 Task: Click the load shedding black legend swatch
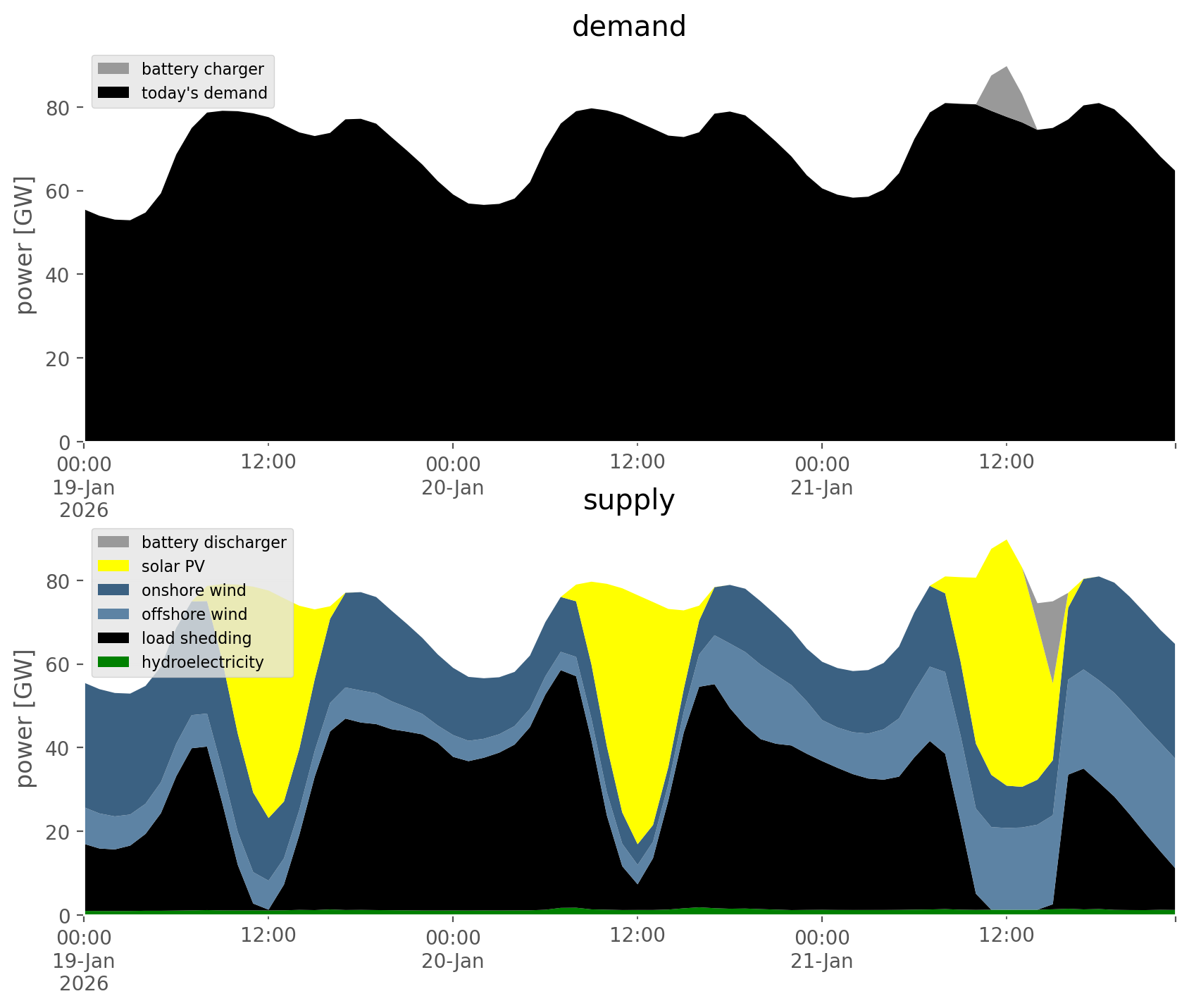pos(113,638)
